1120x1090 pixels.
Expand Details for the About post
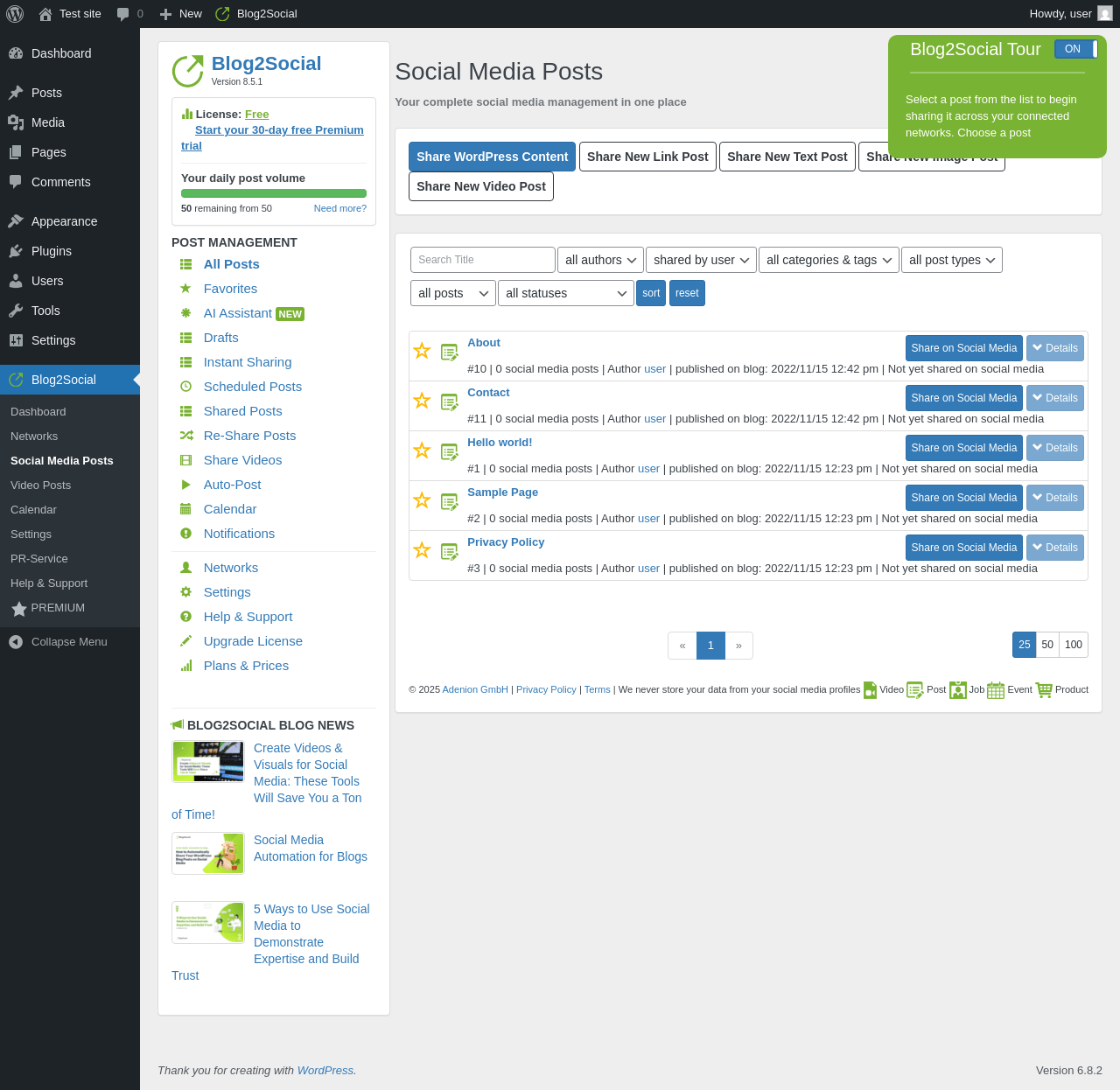[x=1055, y=348]
